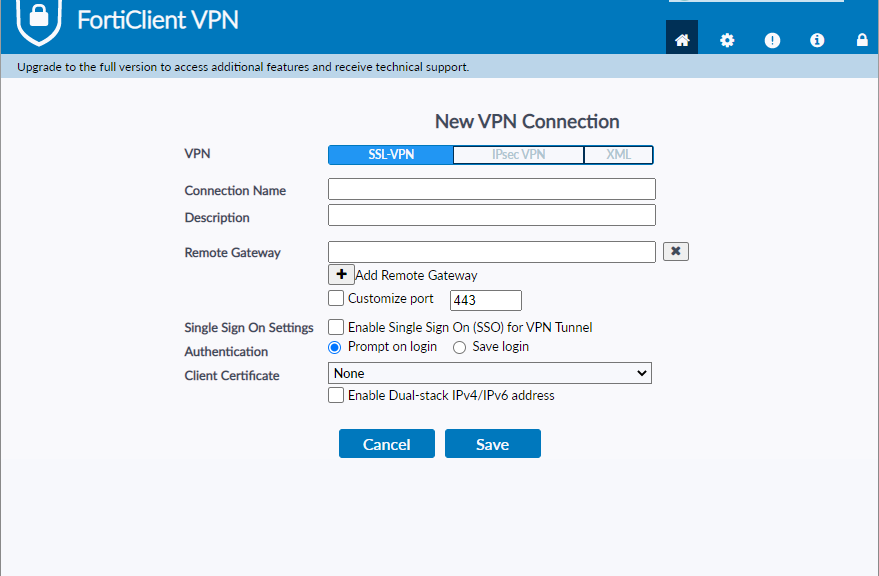The width and height of the screenshot is (879, 576).
Task: Switch to the IPsec VPN tab
Action: tap(518, 155)
